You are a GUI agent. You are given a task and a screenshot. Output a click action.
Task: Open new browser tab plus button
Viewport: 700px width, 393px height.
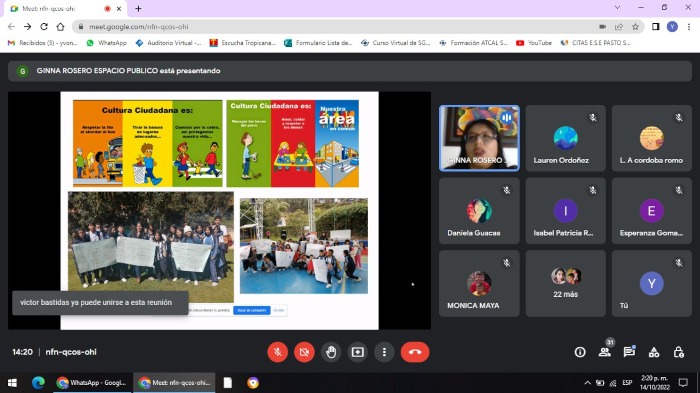pyautogui.click(x=138, y=8)
